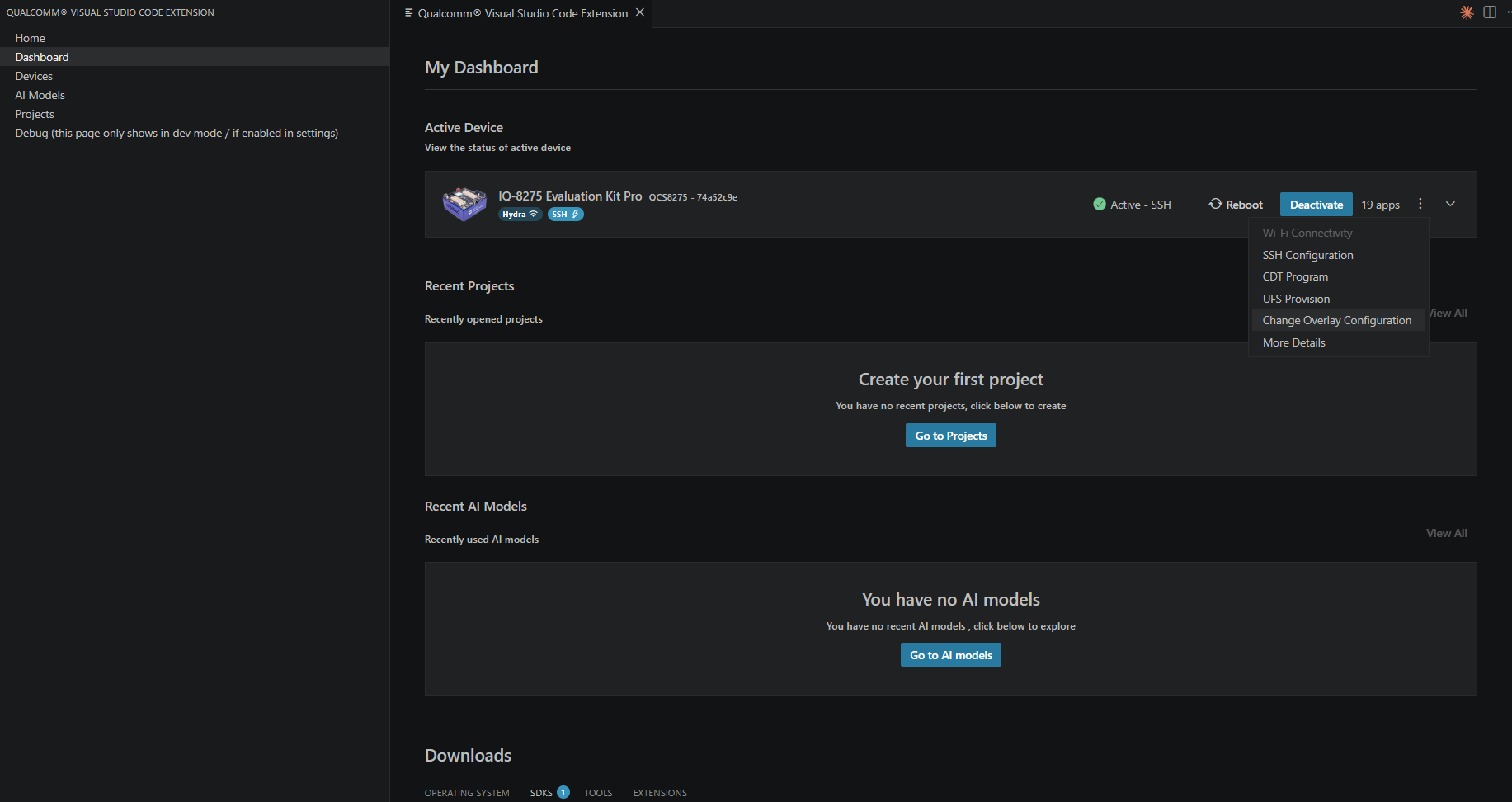Click View All for Recent AI Models
Image resolution: width=1512 pixels, height=802 pixels.
tap(1447, 533)
